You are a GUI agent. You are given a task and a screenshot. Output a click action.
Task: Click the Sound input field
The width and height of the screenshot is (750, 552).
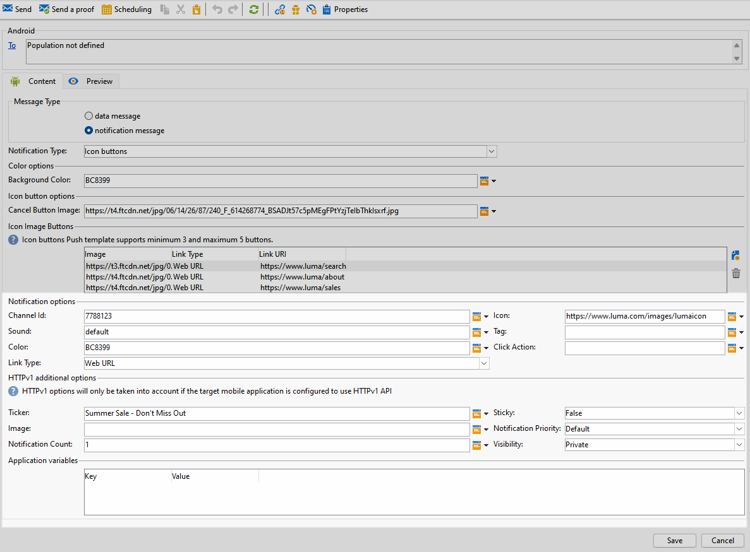click(x=276, y=332)
